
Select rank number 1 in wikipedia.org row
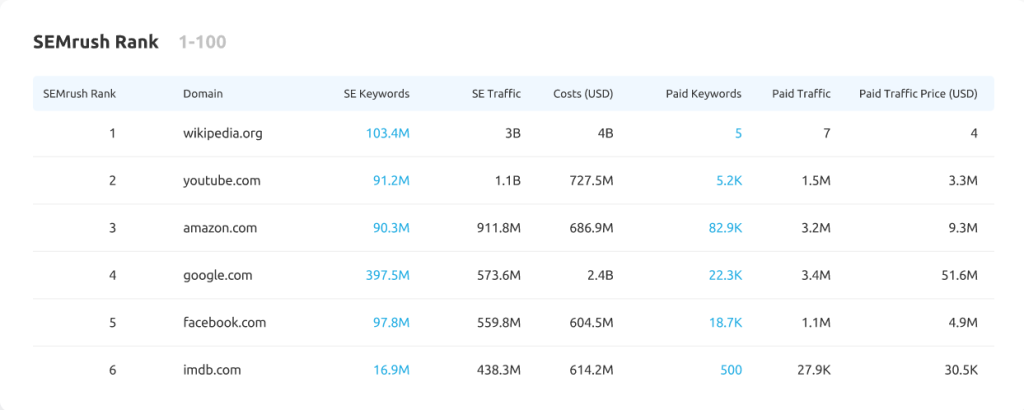(112, 134)
